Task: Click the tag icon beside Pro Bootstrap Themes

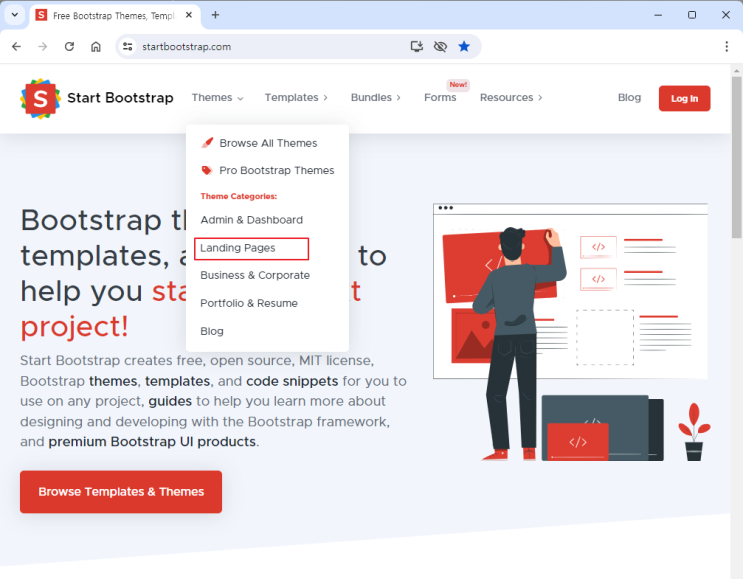Action: click(x=207, y=170)
